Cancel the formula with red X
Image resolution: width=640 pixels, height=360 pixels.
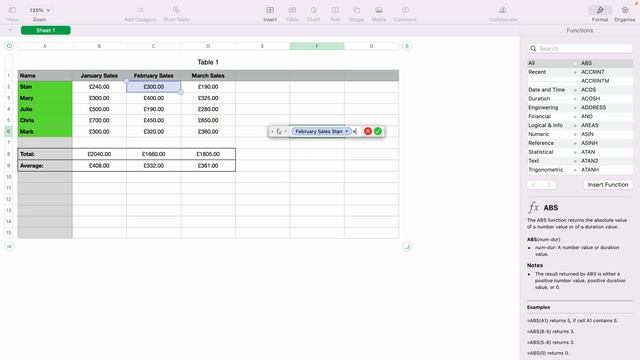click(368, 131)
